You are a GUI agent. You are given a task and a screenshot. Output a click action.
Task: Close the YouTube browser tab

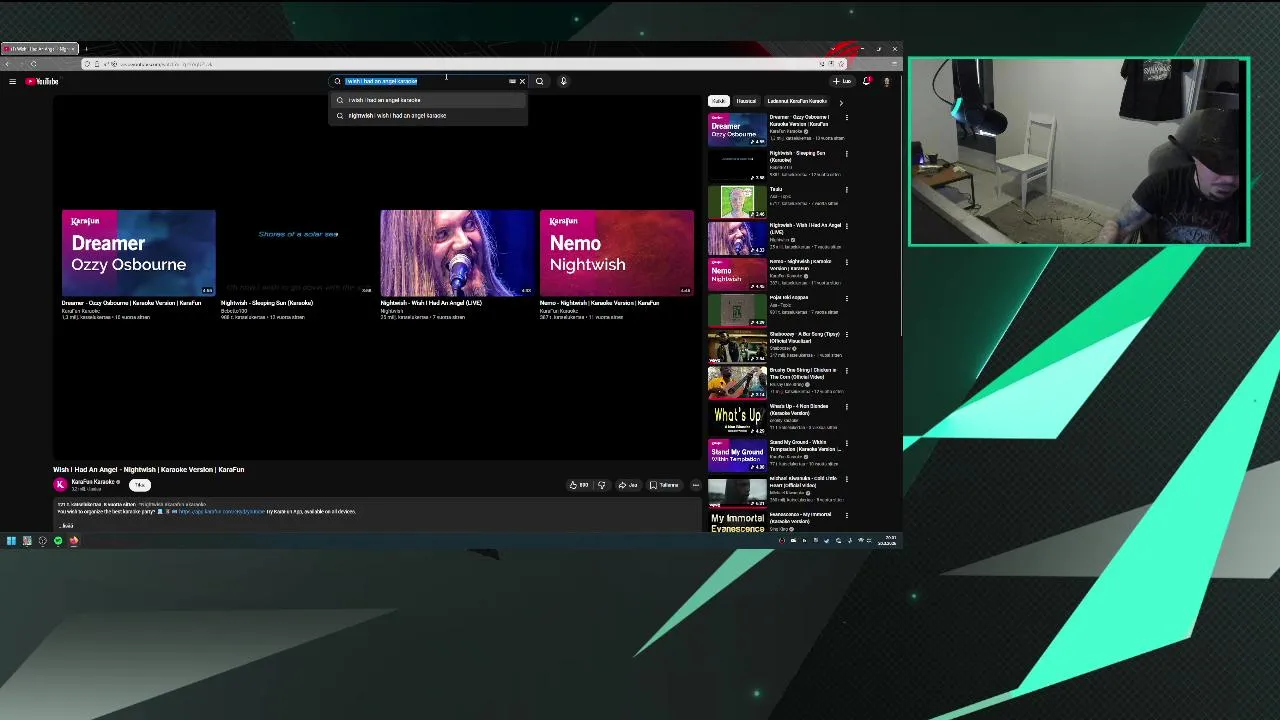point(72,49)
